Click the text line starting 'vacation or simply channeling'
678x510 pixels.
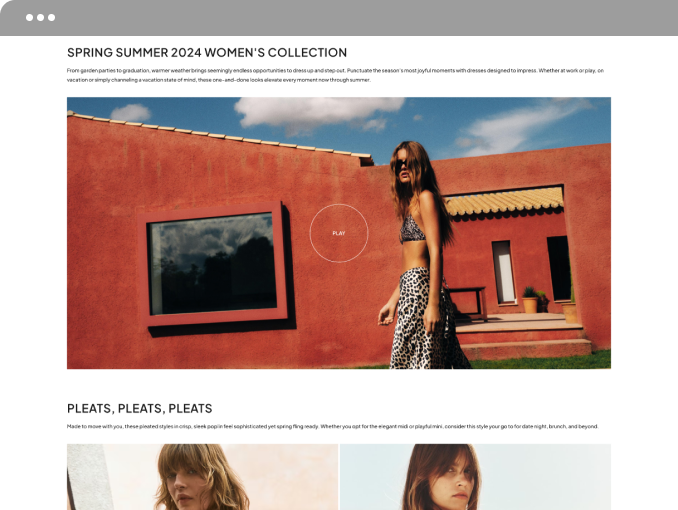tap(219, 80)
